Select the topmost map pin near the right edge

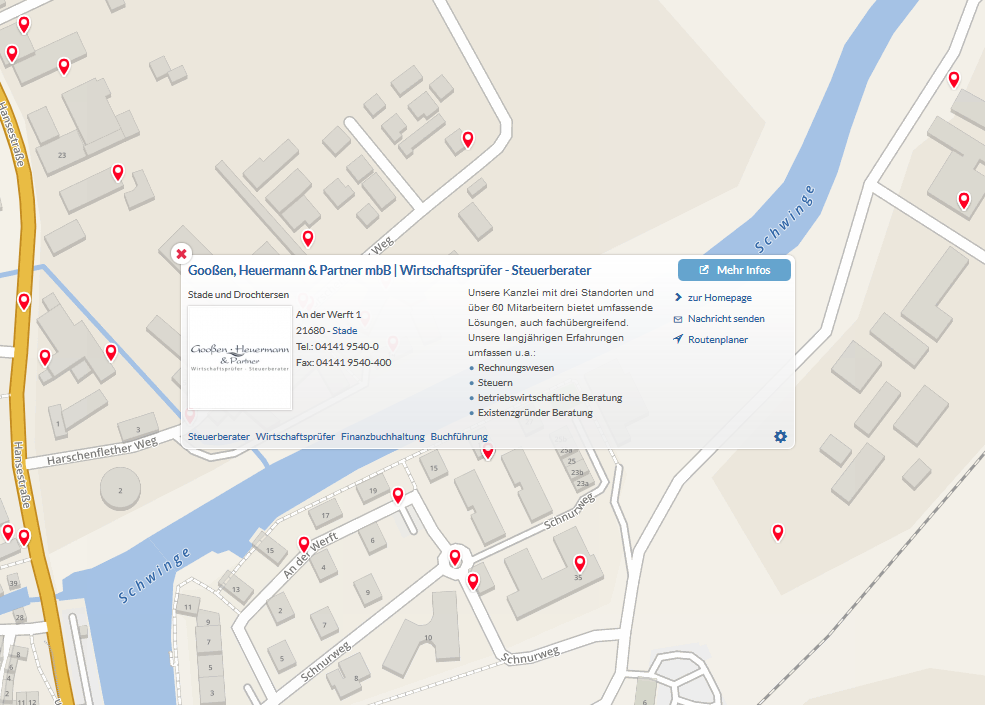954,79
